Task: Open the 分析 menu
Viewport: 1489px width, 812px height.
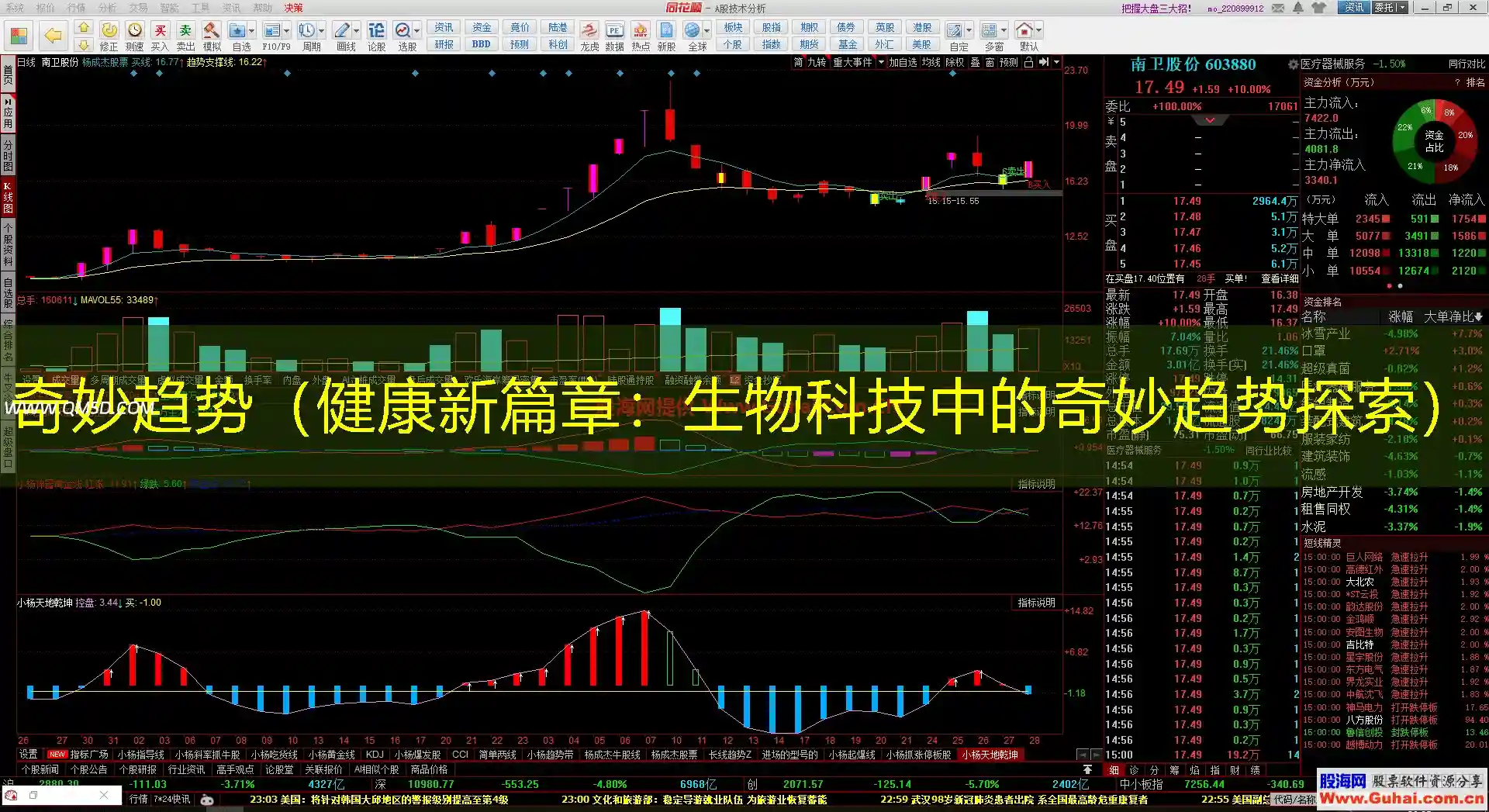Action: pos(107,8)
